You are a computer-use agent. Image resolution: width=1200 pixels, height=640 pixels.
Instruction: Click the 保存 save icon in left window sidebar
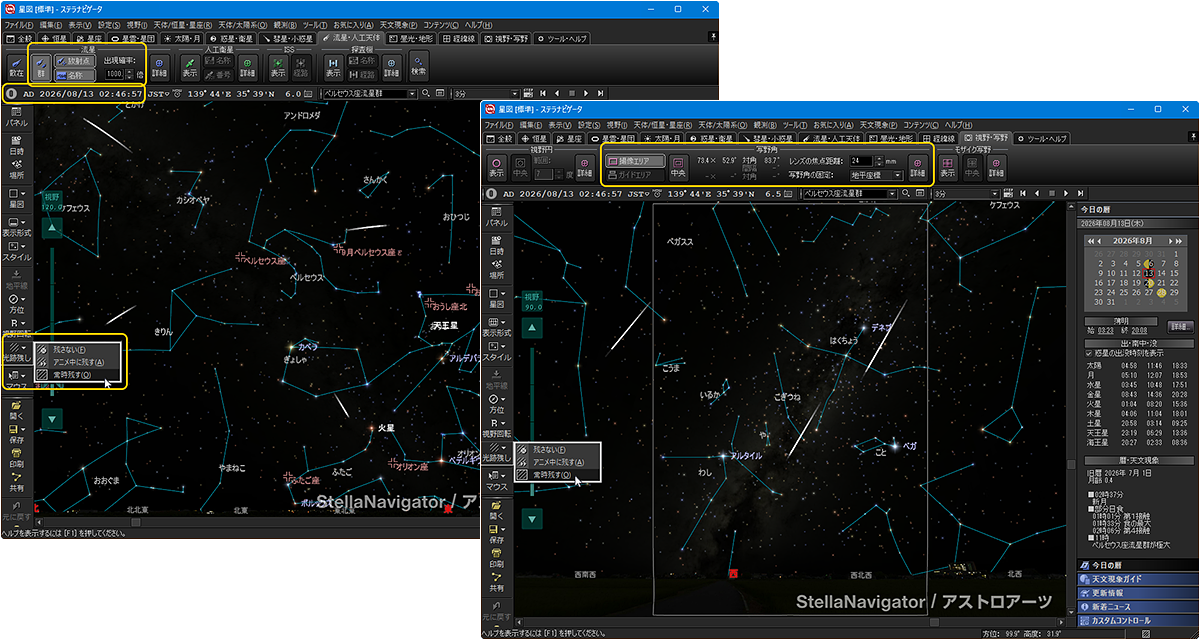pos(16,436)
